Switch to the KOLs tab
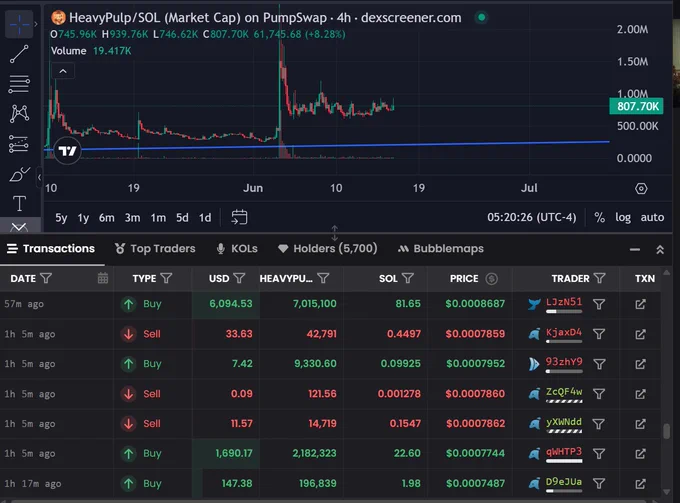This screenshot has width=680, height=503. tap(237, 248)
